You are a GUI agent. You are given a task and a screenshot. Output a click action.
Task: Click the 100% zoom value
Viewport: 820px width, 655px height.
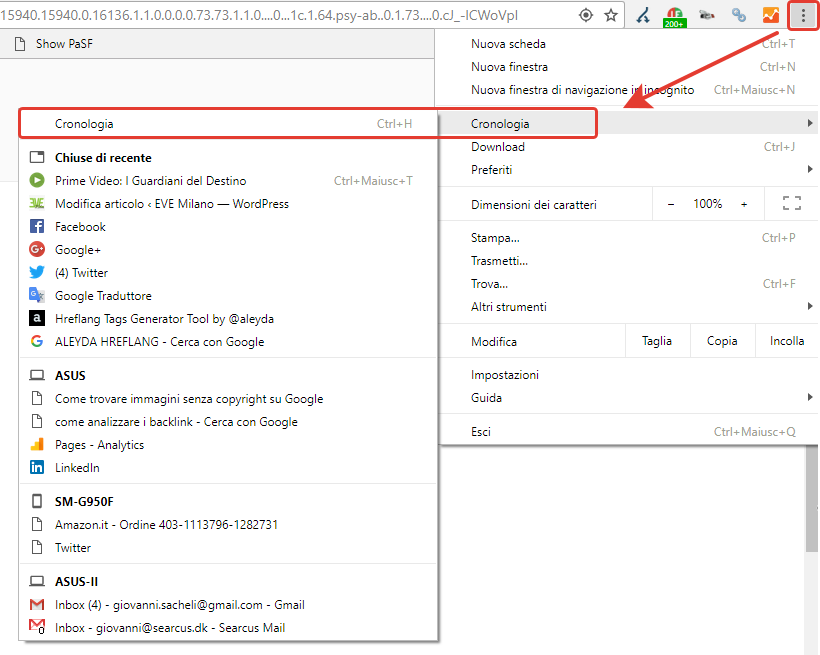pos(708,204)
